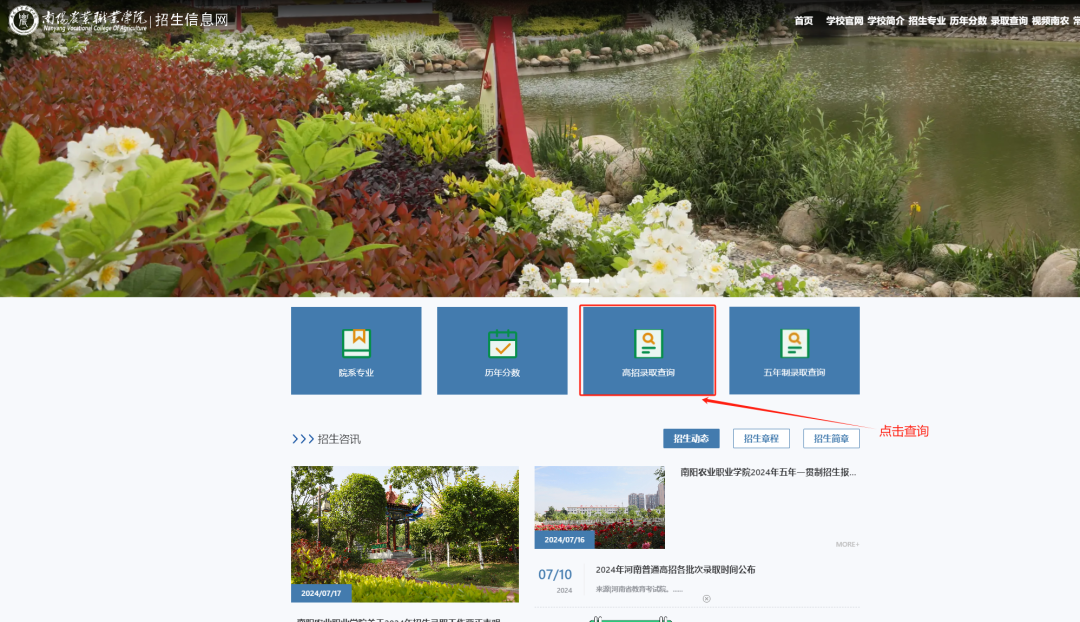Open the 院系专业 bookmark icon tile

coord(356,351)
